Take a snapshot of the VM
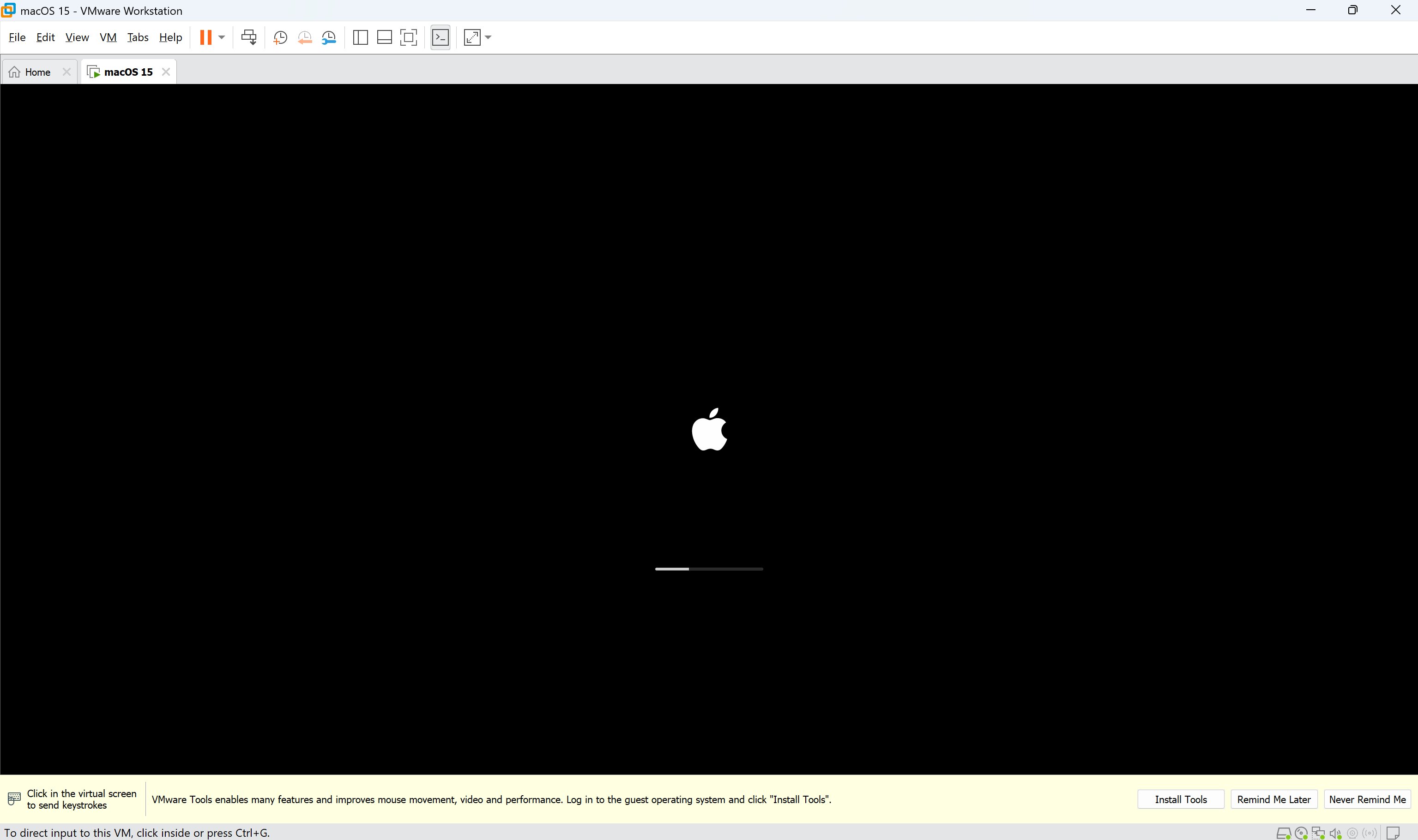This screenshot has height=840, width=1418. pyautogui.click(x=280, y=37)
